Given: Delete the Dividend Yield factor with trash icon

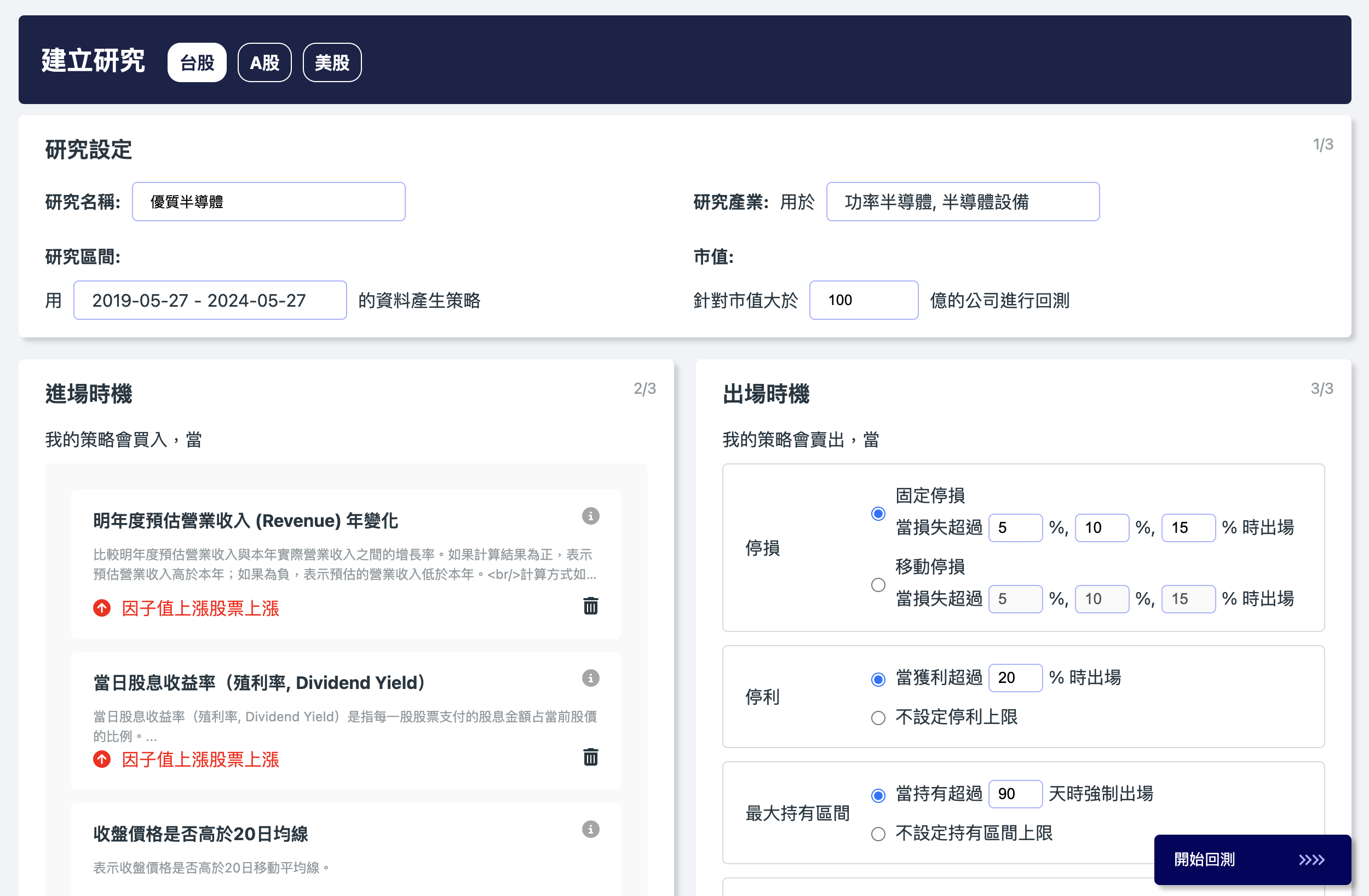Looking at the screenshot, I should point(591,757).
